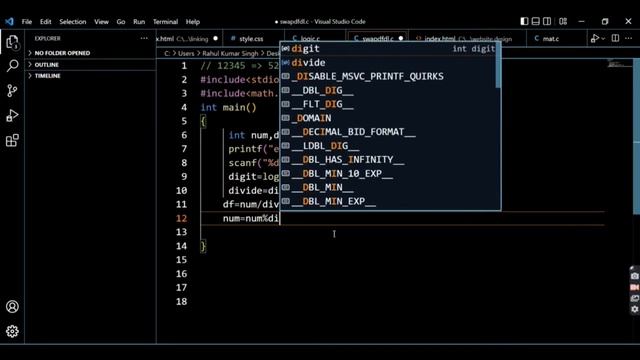
Task: Open run button dropdown arrow
Action: [603, 39]
